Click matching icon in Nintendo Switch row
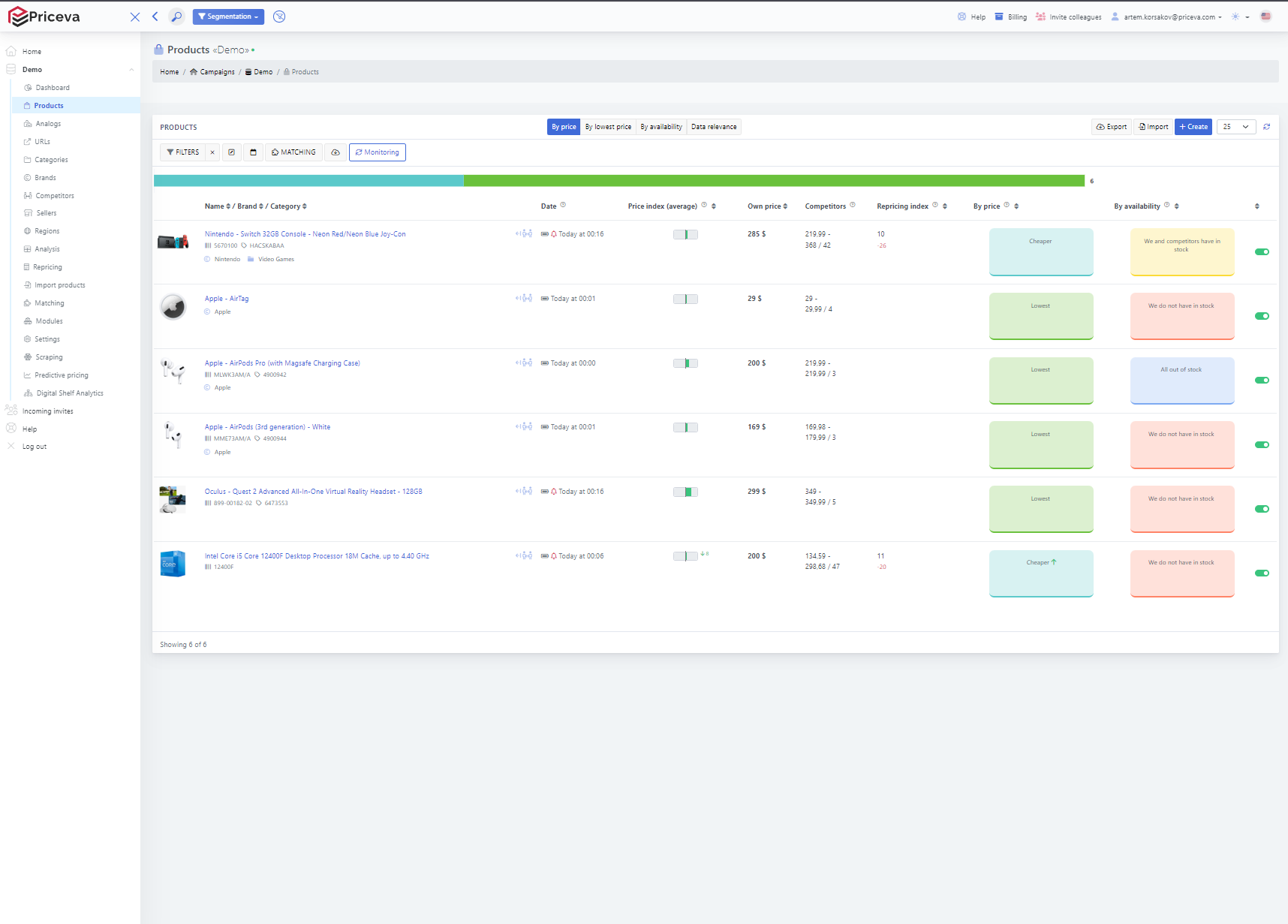The image size is (1288, 924). [524, 234]
